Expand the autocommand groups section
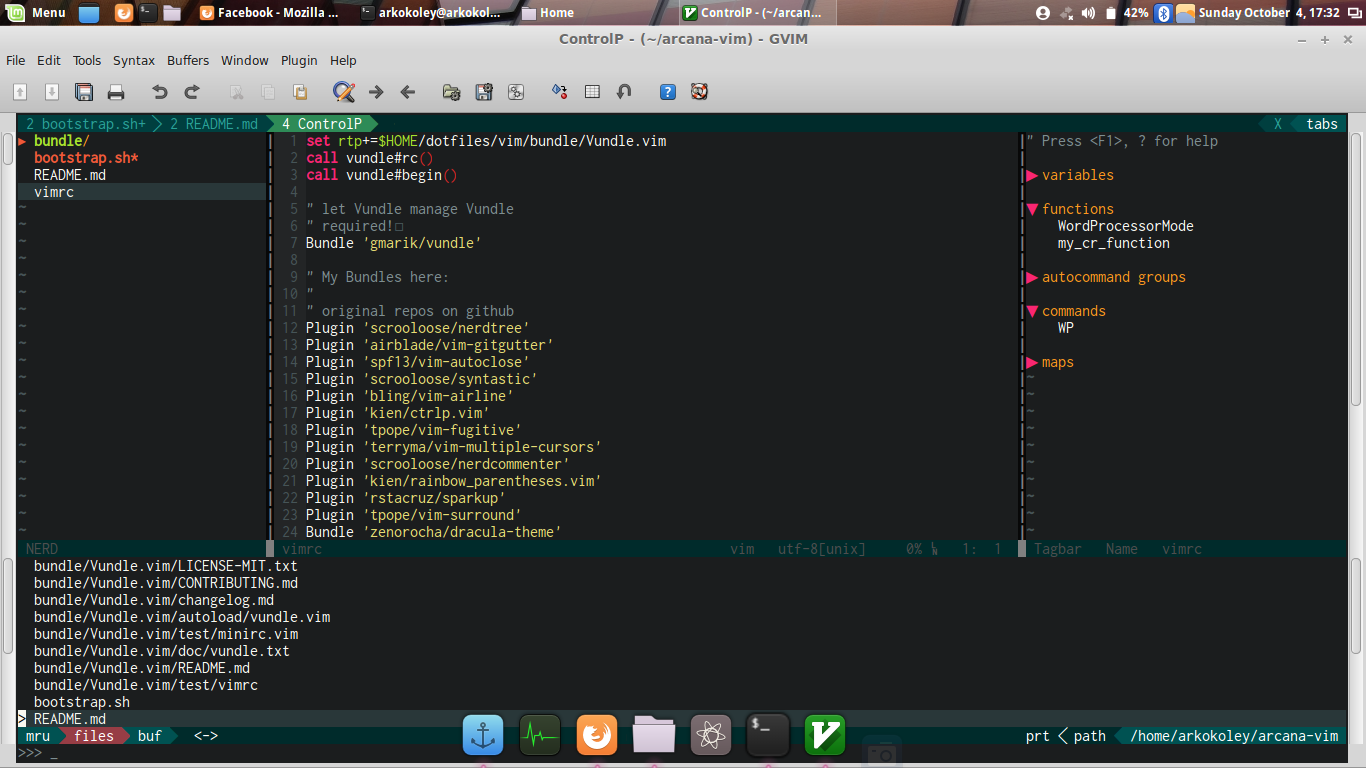 point(1032,277)
